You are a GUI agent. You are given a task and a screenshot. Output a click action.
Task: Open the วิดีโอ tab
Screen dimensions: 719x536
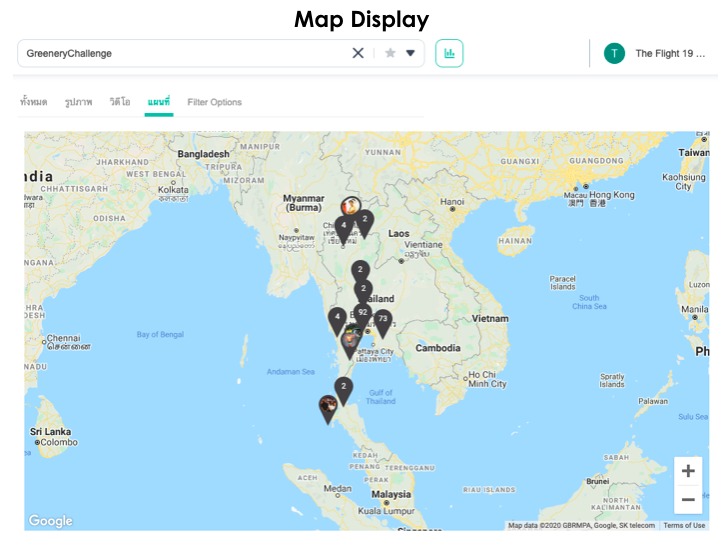tap(120, 102)
